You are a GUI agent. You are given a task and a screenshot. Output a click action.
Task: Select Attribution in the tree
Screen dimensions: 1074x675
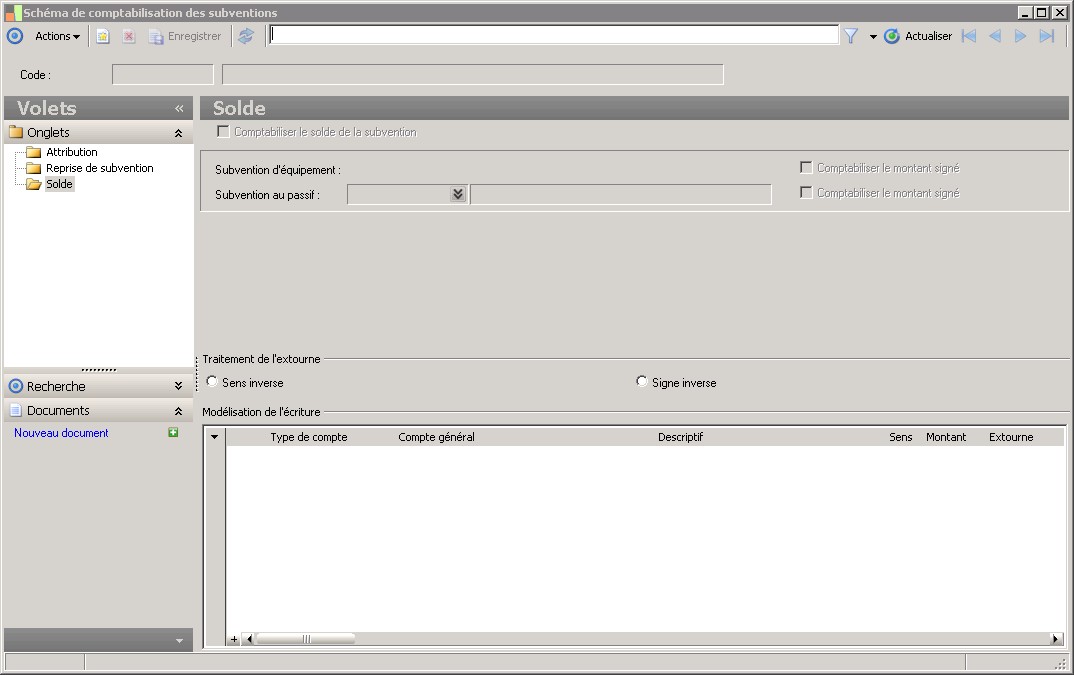point(72,152)
